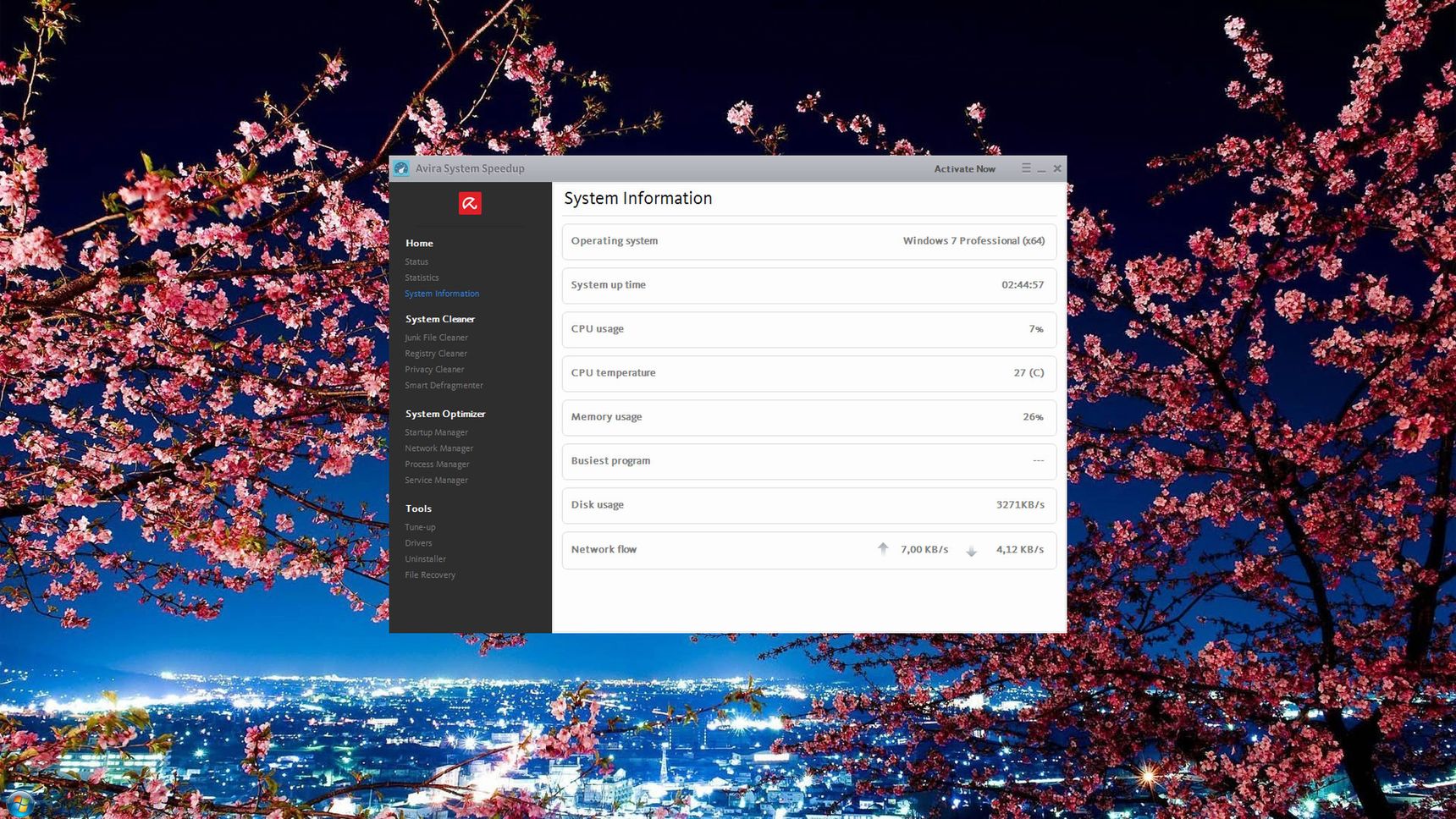The width and height of the screenshot is (1456, 819).
Task: Click the CPU usage row
Action: click(809, 329)
